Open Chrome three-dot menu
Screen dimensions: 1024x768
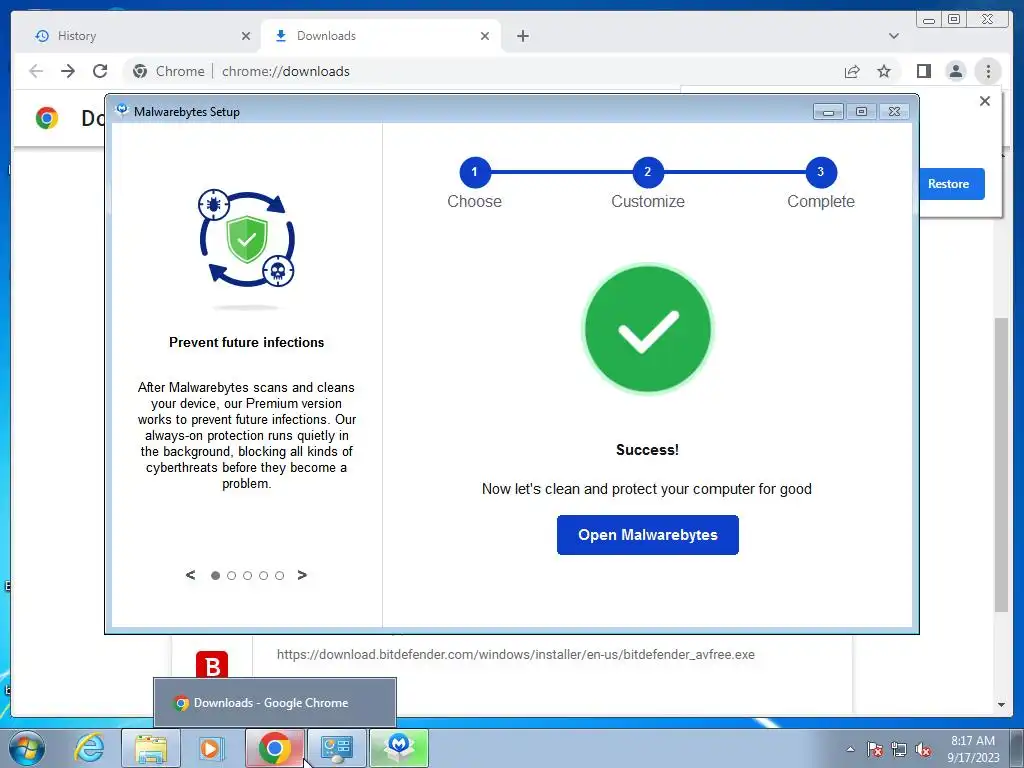coord(988,71)
